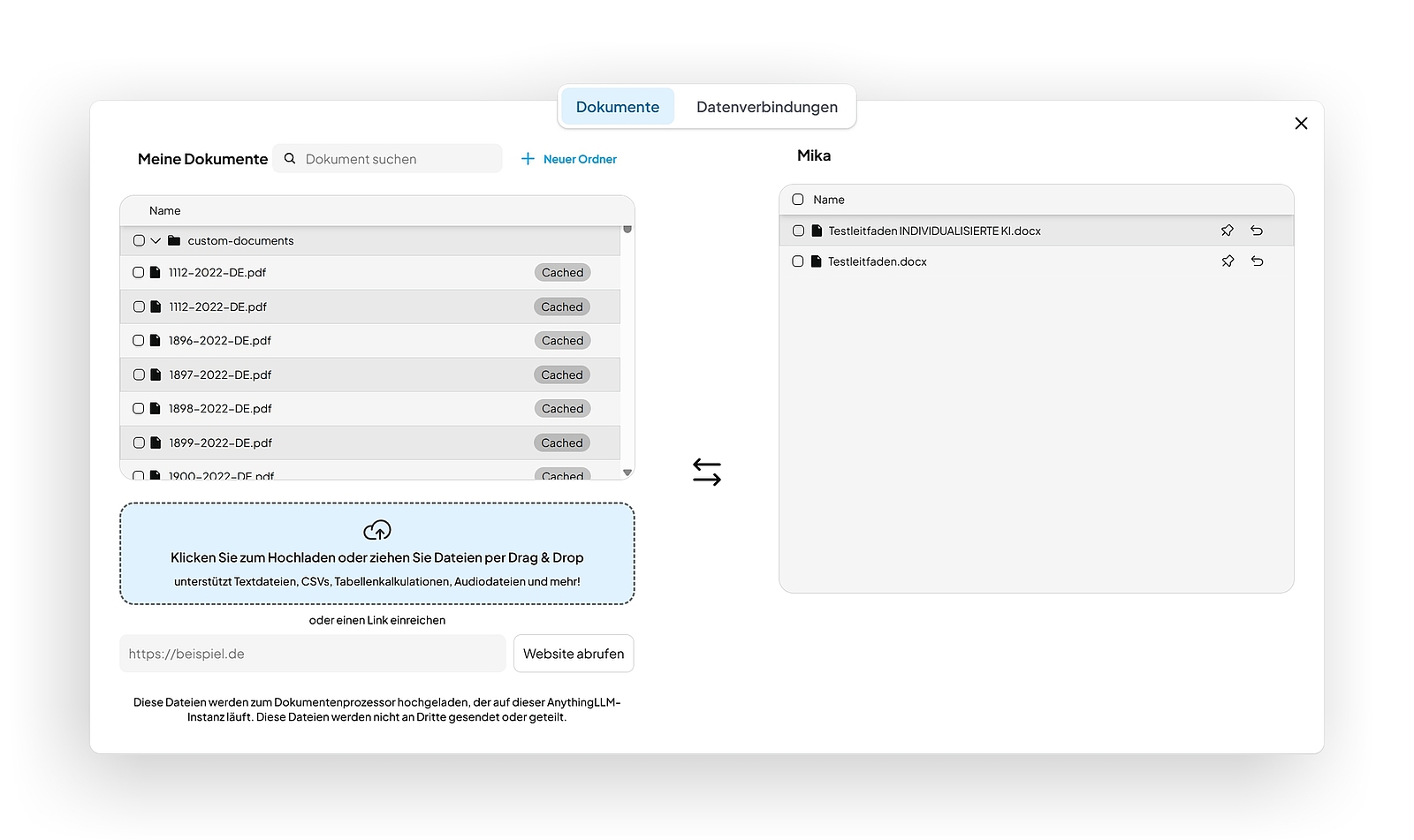
Task: Toggle the select-all Name checkbox in Mika panel
Action: [x=798, y=200]
